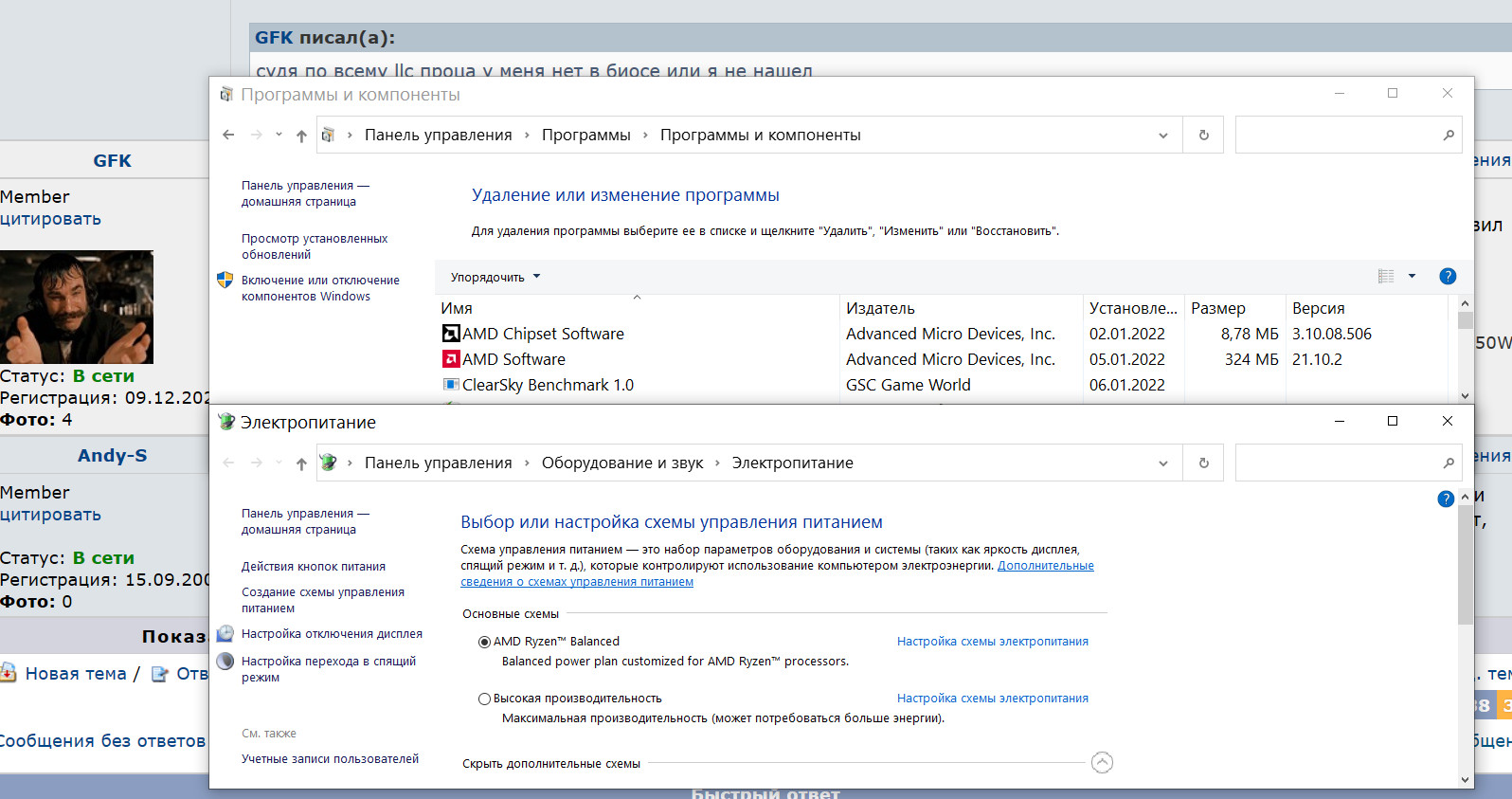Click цитировать under GFK's Member label
The height and width of the screenshot is (799, 1512).
click(x=50, y=219)
